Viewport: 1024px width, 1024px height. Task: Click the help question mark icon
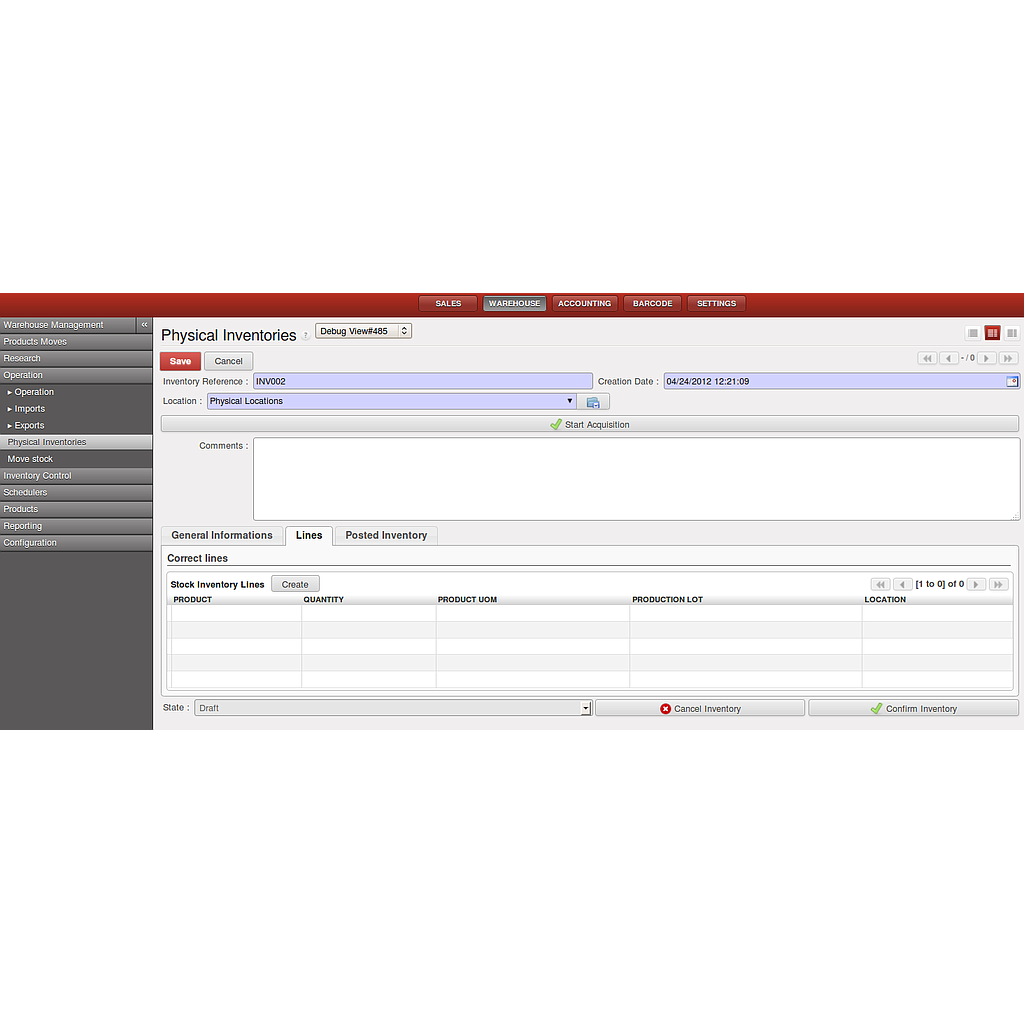pyautogui.click(x=306, y=337)
